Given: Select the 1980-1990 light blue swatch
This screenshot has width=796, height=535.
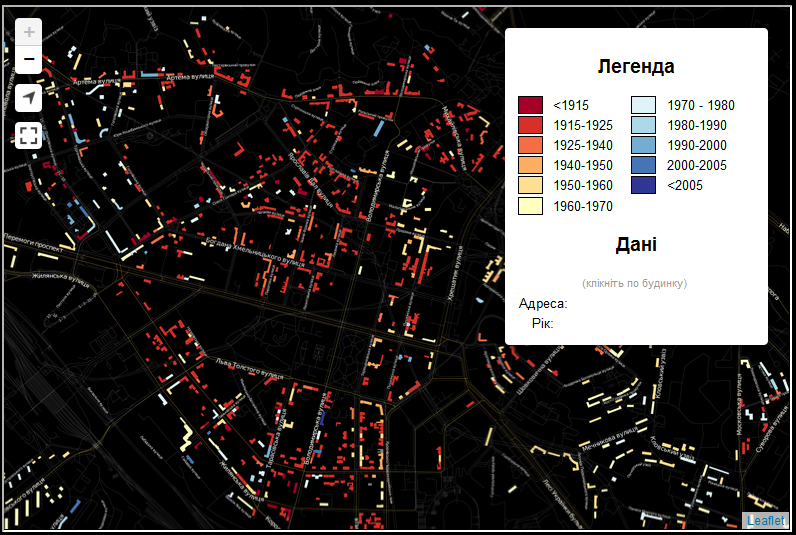Looking at the screenshot, I should pyautogui.click(x=644, y=125).
